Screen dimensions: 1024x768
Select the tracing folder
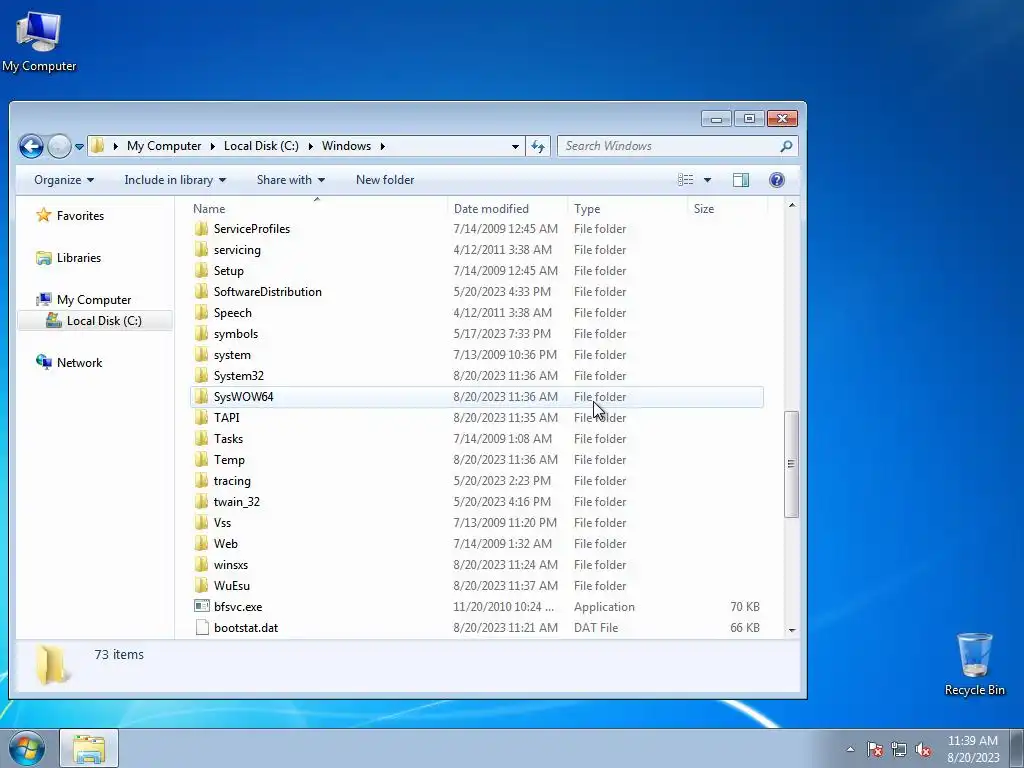(232, 481)
